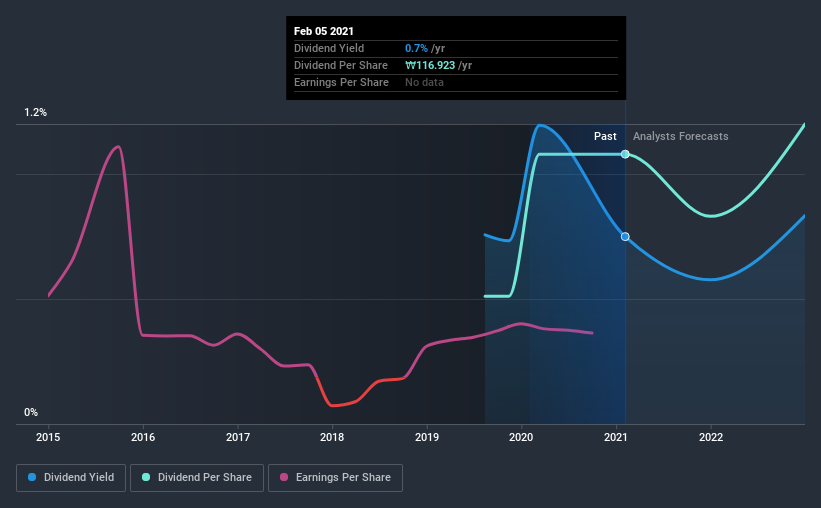Click the 0% y-axis label
The image size is (821, 508).
click(31, 413)
